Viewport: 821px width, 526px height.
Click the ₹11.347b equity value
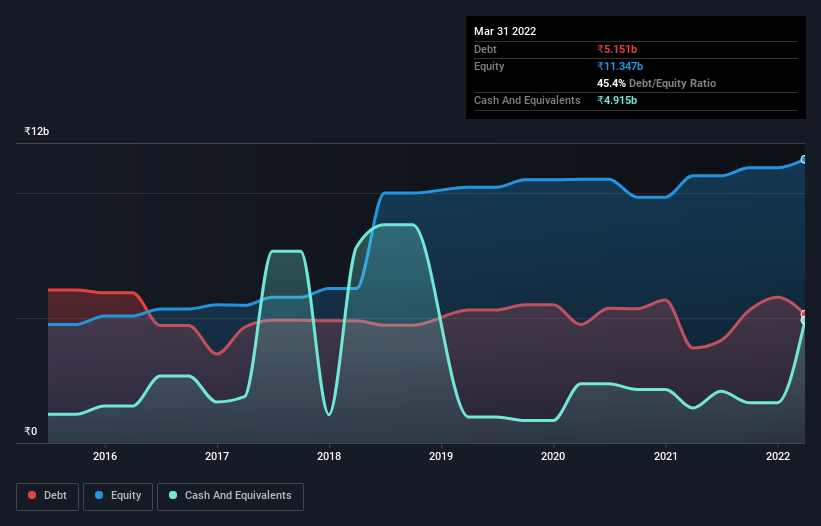620,66
